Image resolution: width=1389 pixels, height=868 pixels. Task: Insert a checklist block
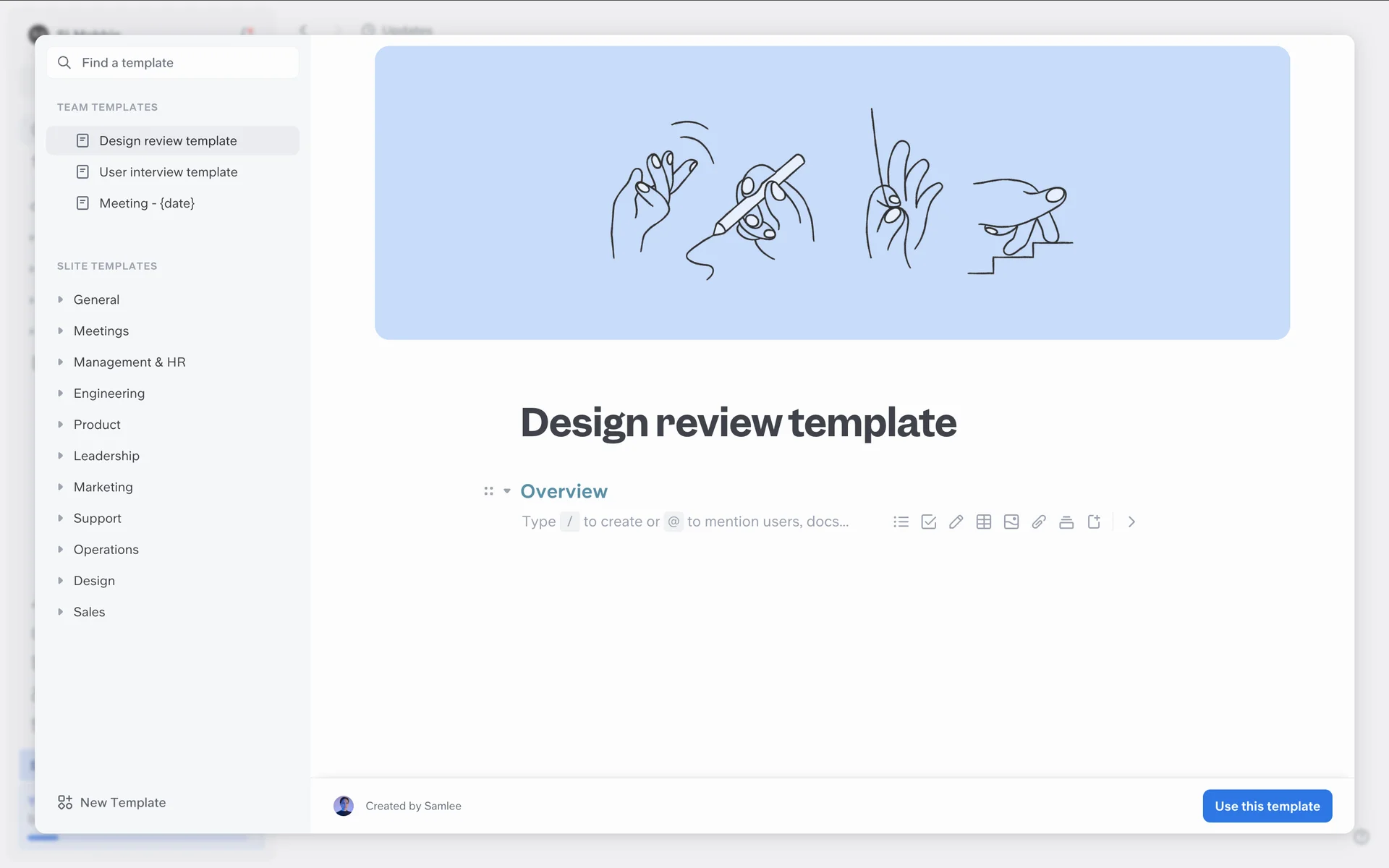(x=928, y=522)
